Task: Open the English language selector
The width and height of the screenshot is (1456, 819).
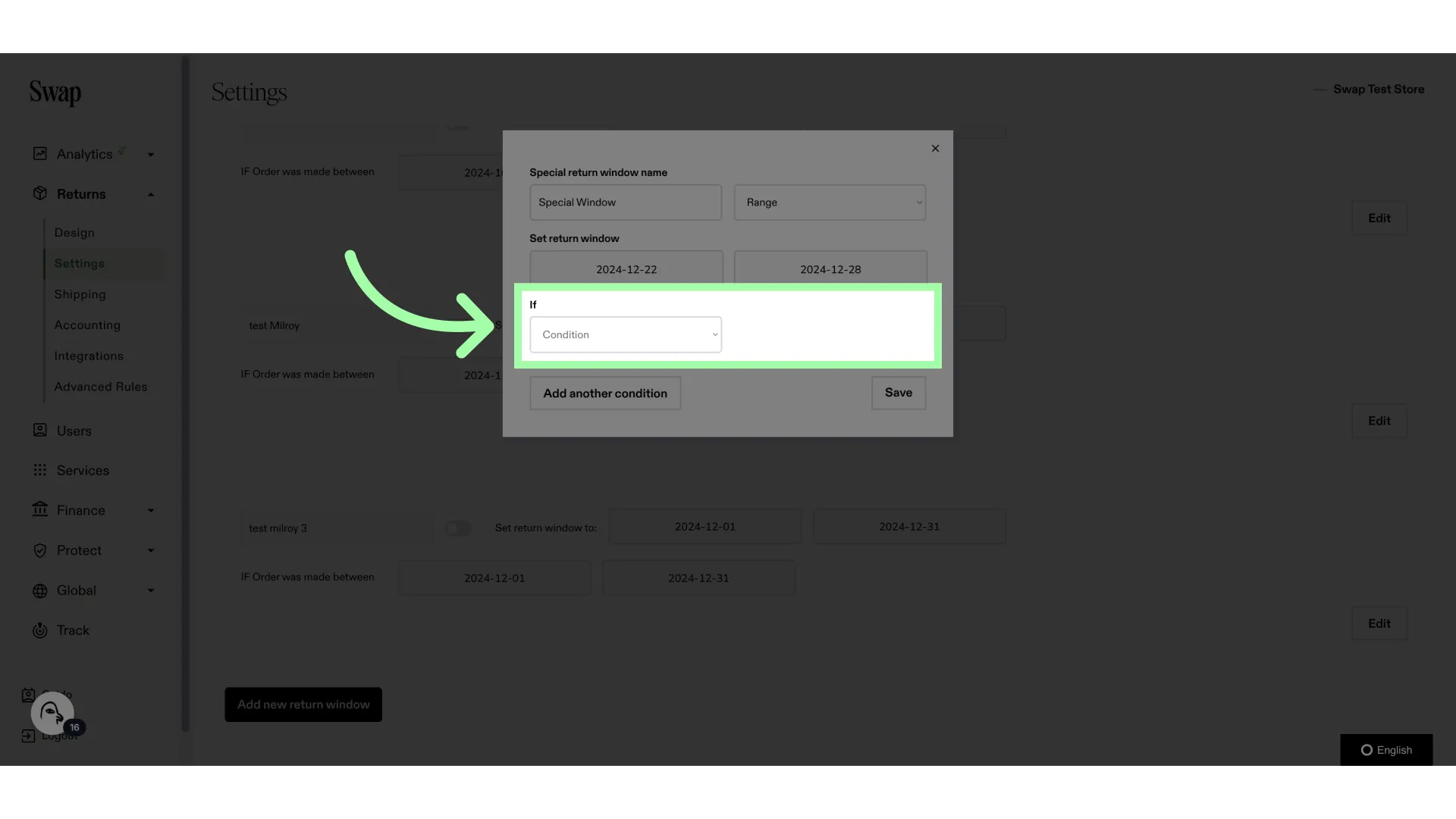Action: 1386,750
